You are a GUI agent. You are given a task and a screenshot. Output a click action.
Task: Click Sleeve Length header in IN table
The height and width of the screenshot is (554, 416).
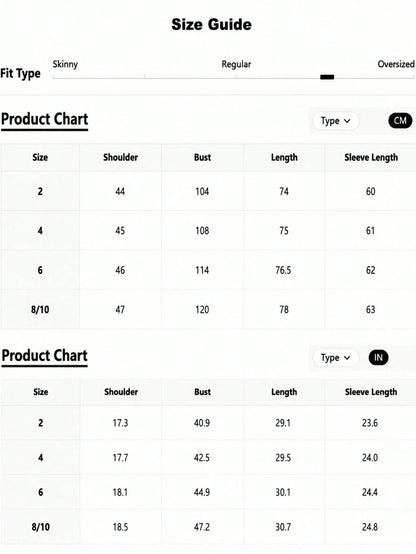(x=371, y=392)
